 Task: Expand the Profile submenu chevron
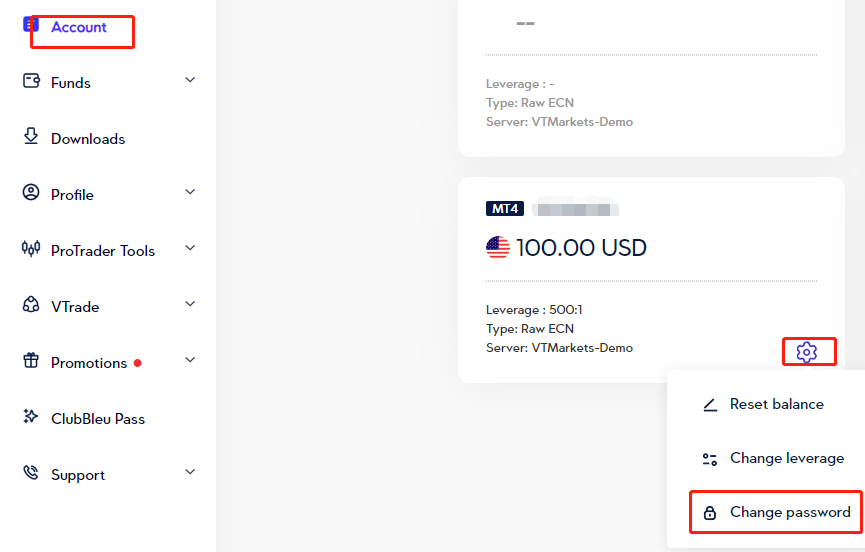(190, 192)
